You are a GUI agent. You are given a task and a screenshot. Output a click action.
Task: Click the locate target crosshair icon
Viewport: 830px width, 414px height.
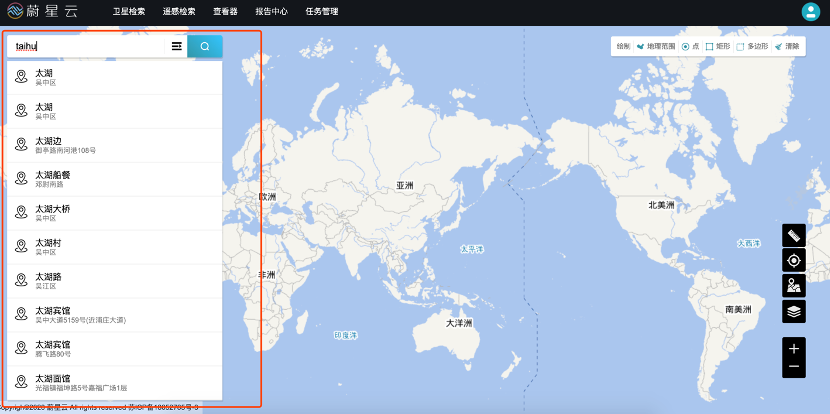[x=794, y=261]
